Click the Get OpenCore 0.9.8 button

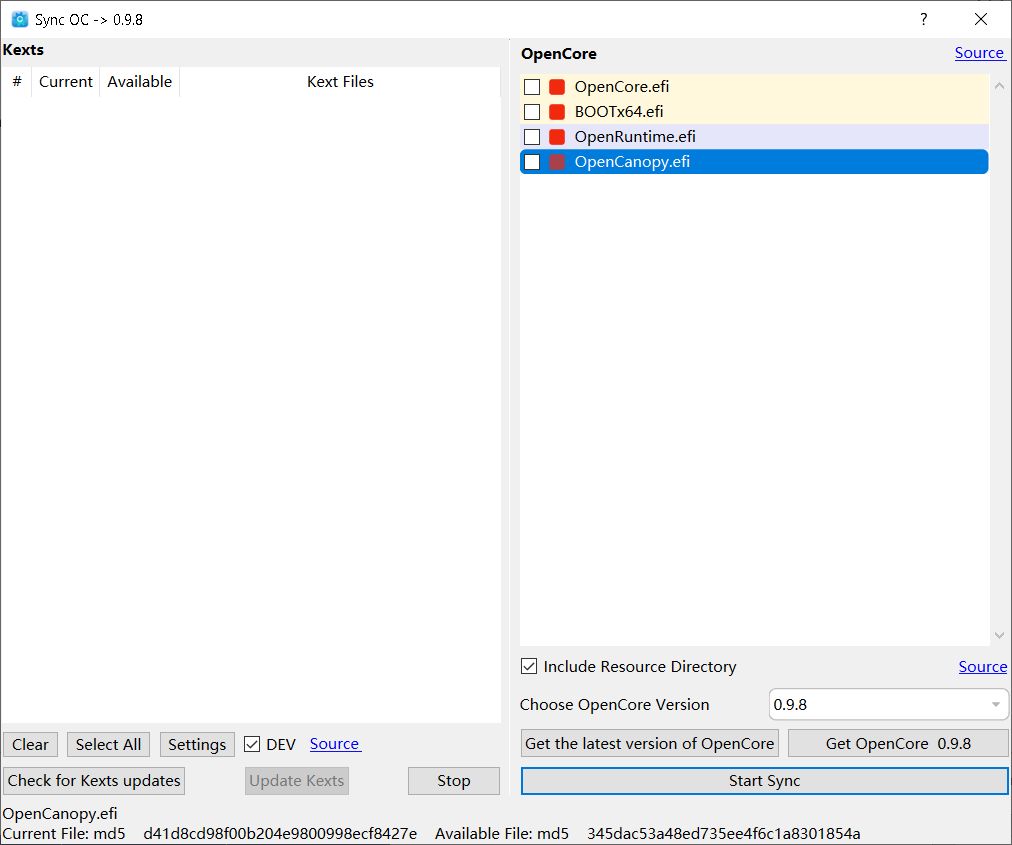click(x=898, y=744)
